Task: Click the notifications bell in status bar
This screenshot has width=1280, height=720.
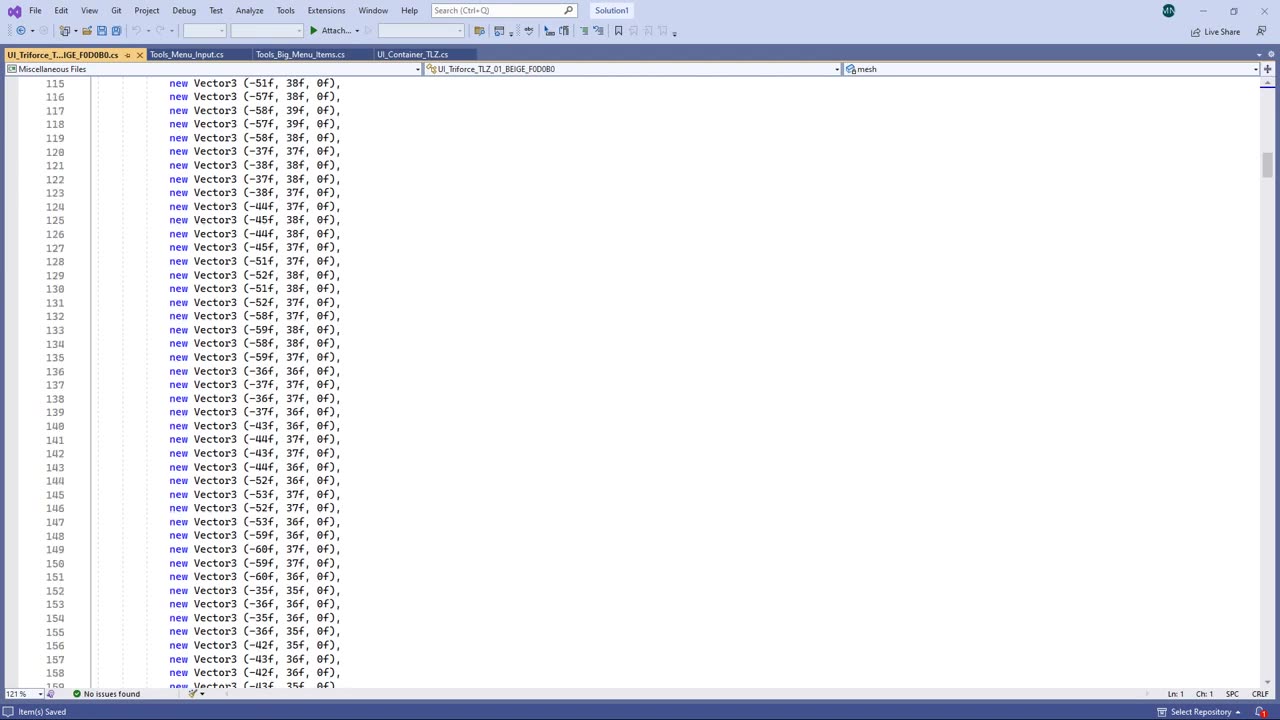Action: [x=1261, y=712]
